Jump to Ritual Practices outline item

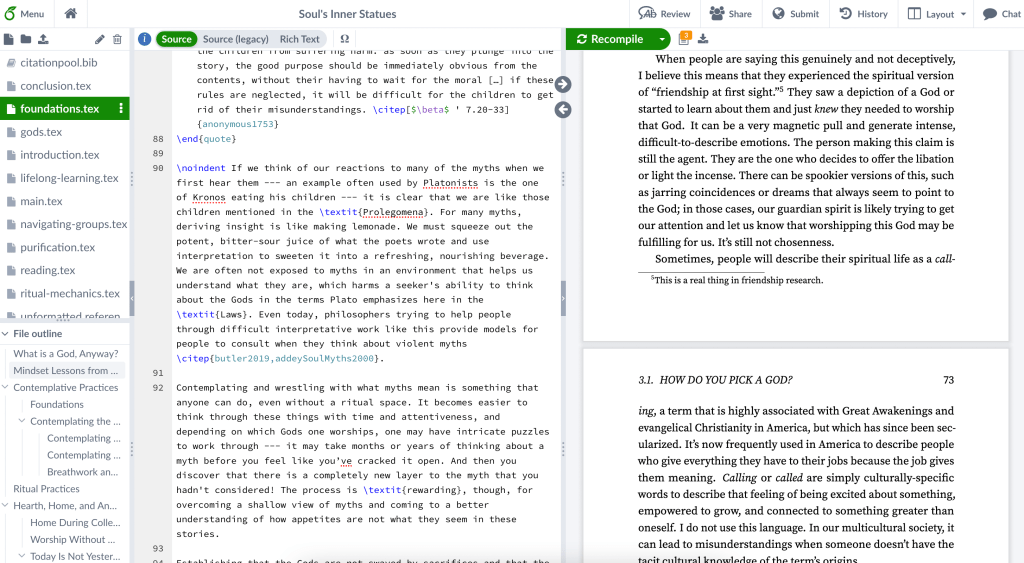tap(46, 489)
